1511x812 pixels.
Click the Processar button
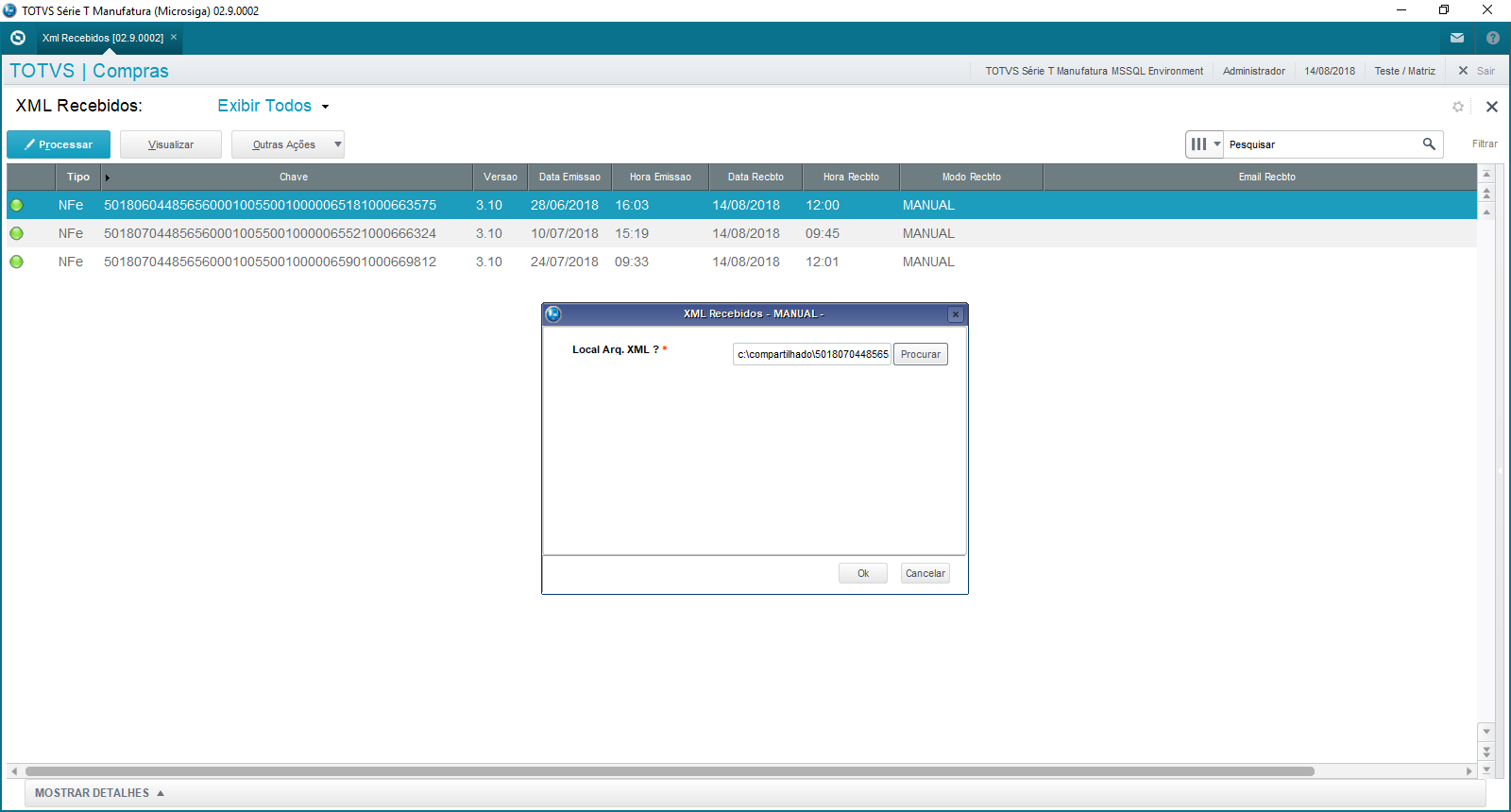59,144
